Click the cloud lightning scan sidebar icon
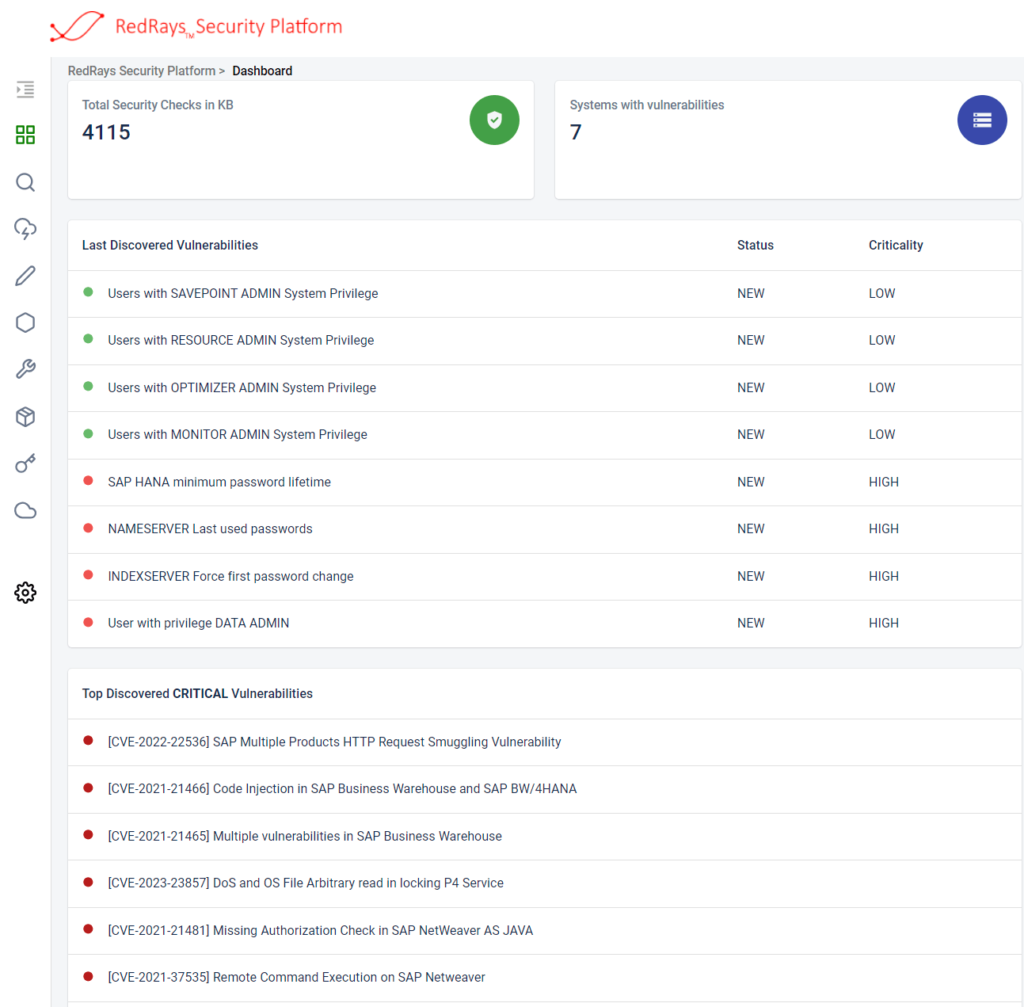This screenshot has height=1007, width=1024. [25, 229]
